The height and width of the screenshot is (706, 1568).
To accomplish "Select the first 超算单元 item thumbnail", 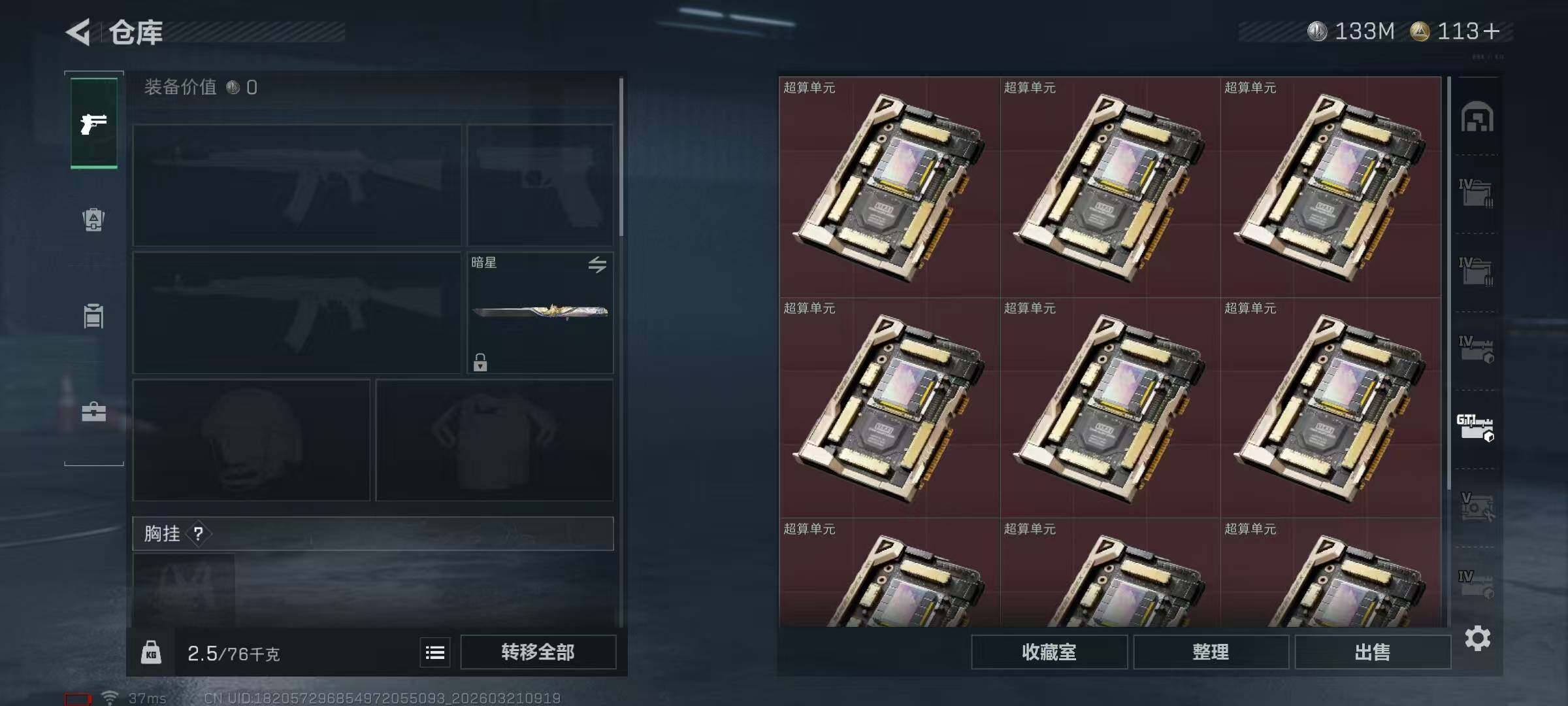I will [889, 187].
